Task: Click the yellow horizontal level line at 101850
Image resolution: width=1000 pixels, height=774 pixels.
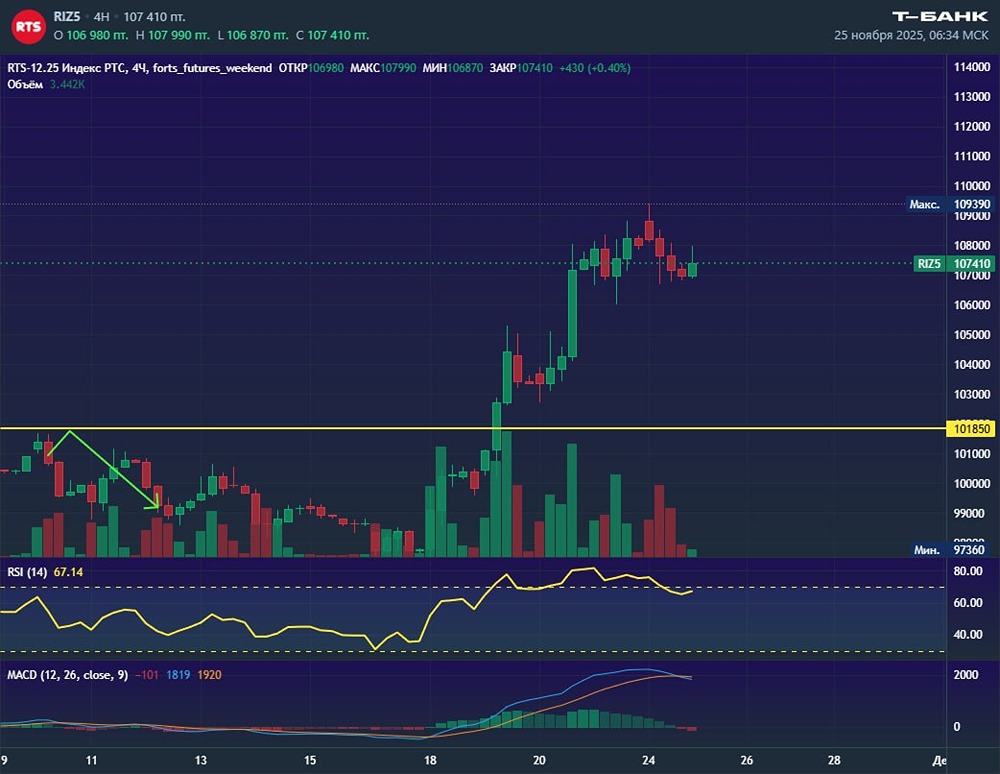Action: click(x=472, y=428)
